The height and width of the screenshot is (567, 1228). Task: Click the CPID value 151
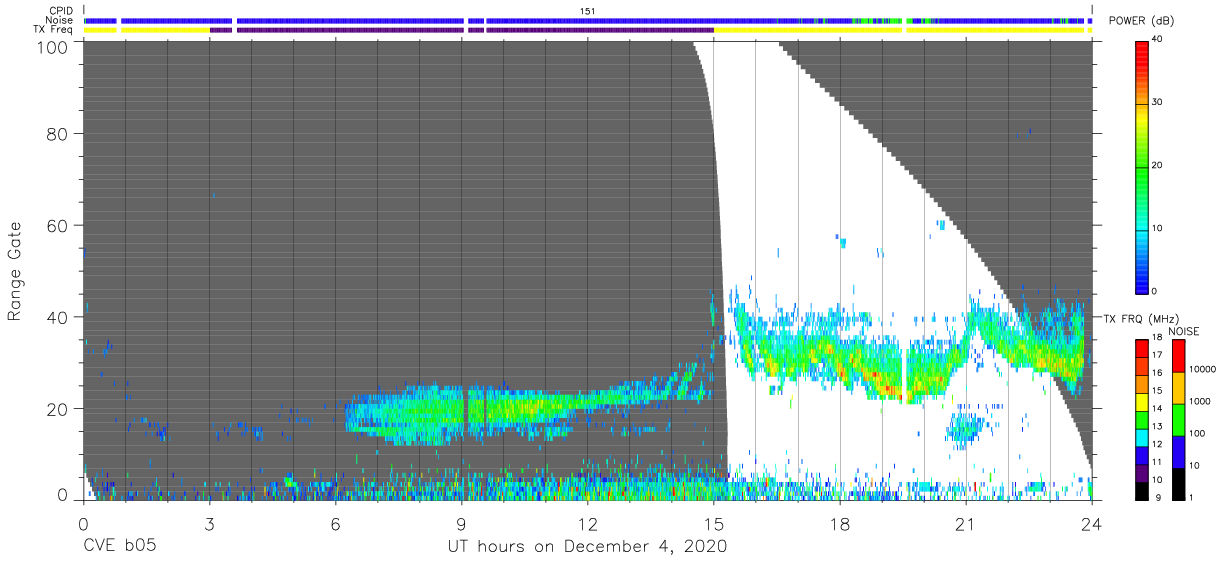(x=587, y=11)
